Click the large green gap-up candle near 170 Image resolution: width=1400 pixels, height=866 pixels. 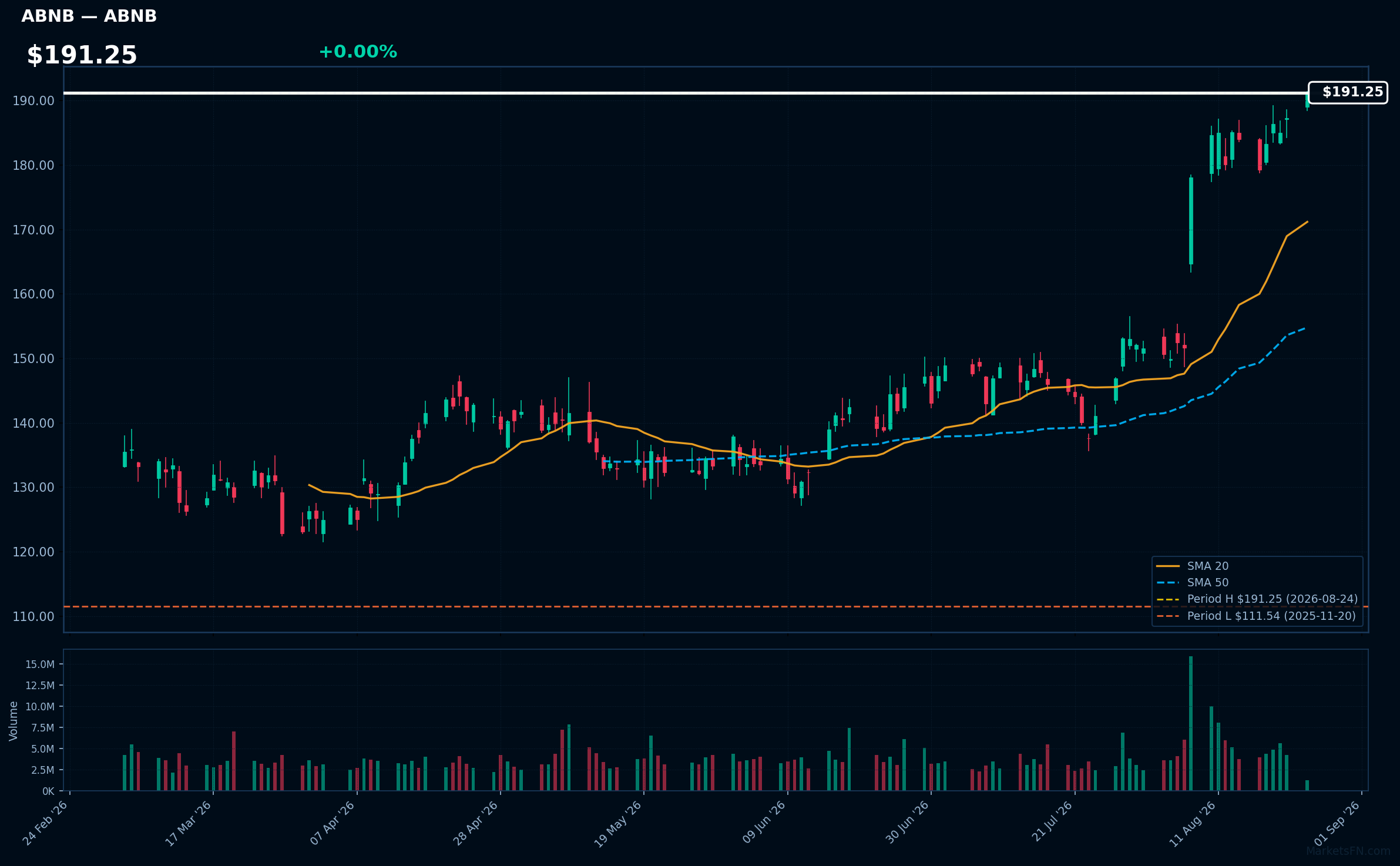(x=1191, y=221)
